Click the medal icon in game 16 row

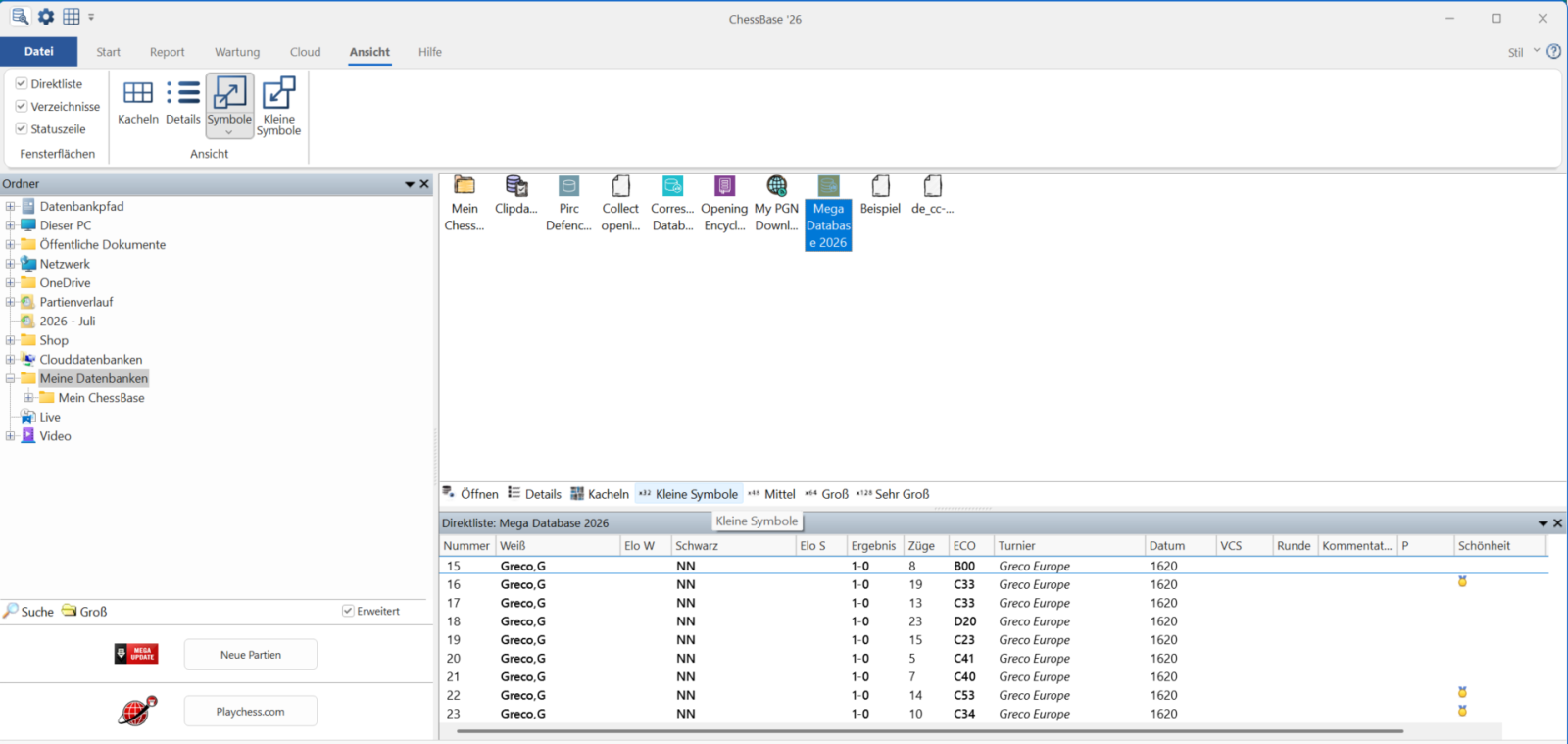1462,582
